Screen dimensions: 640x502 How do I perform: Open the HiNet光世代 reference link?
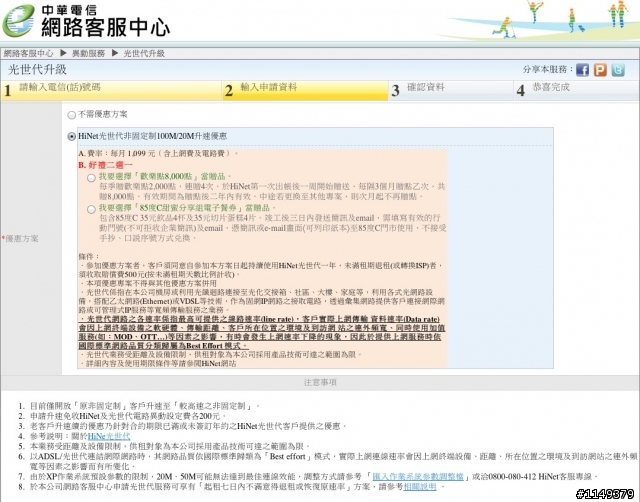(x=109, y=436)
